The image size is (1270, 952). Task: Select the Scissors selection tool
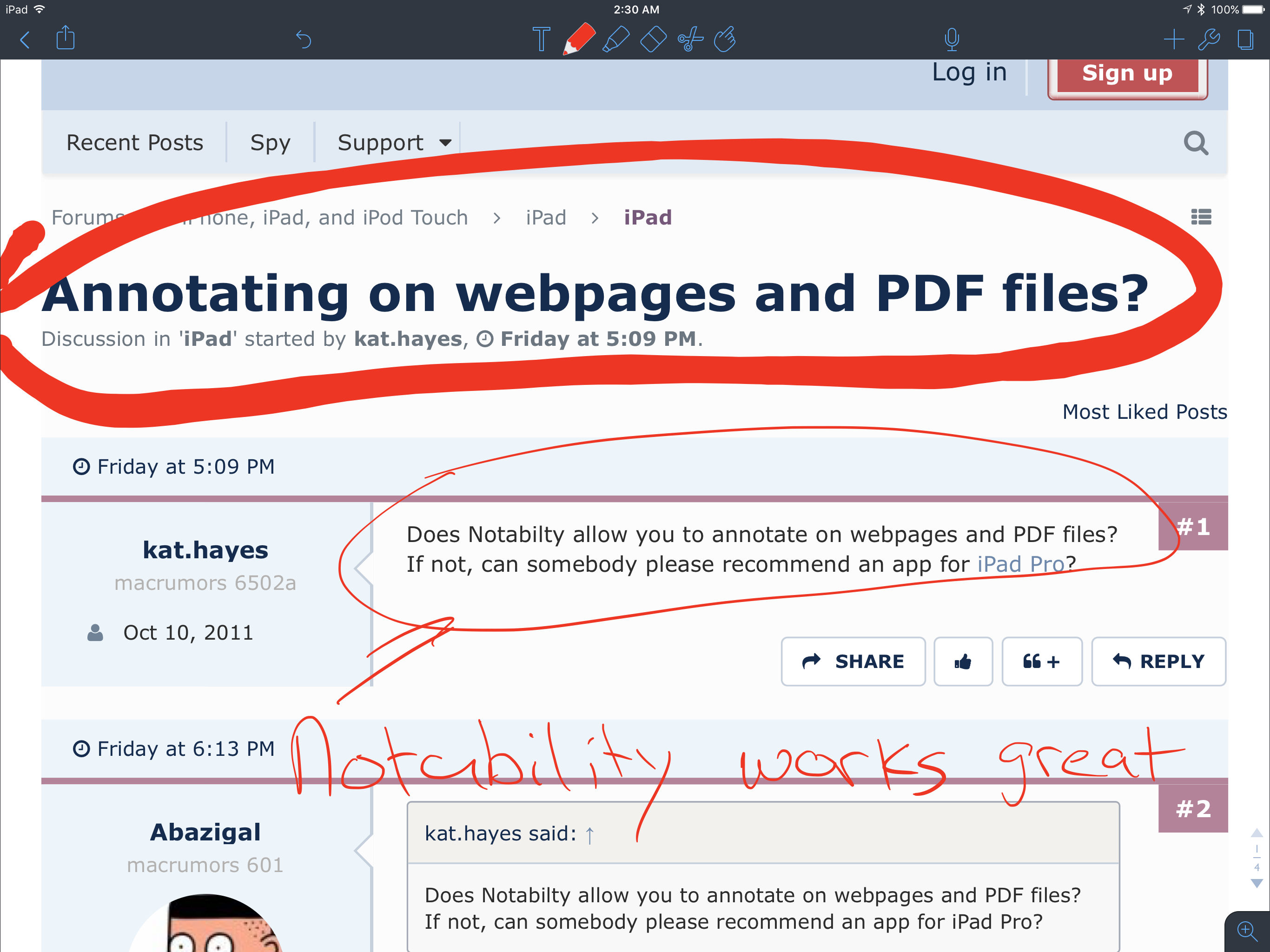[690, 39]
